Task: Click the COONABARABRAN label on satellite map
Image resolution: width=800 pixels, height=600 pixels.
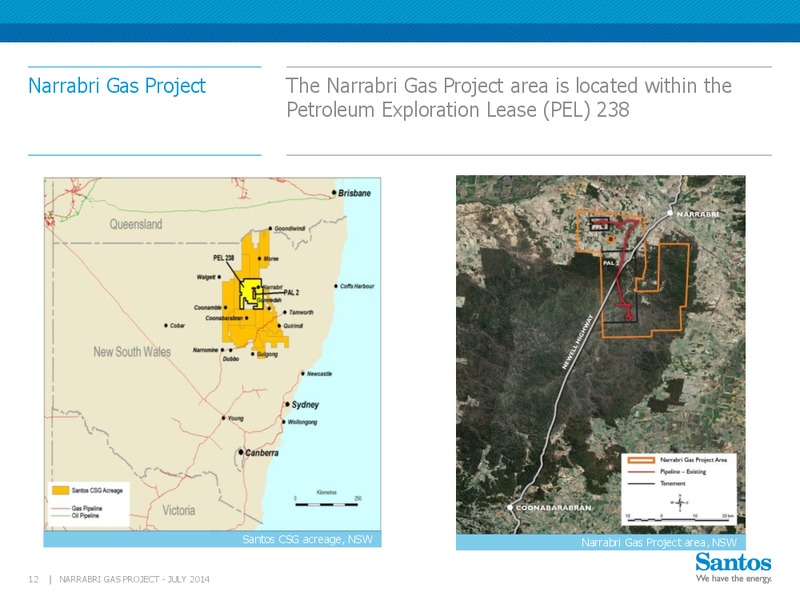Action: 554,508
